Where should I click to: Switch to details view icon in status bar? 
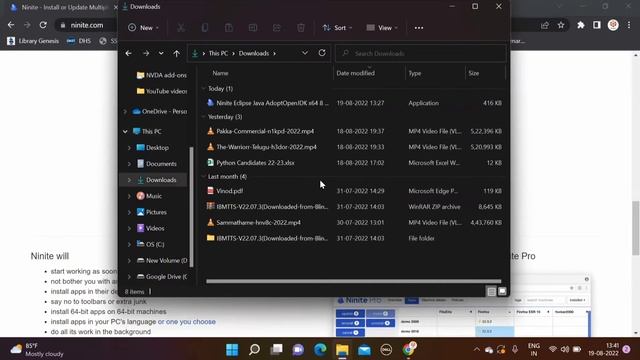tap(491, 291)
